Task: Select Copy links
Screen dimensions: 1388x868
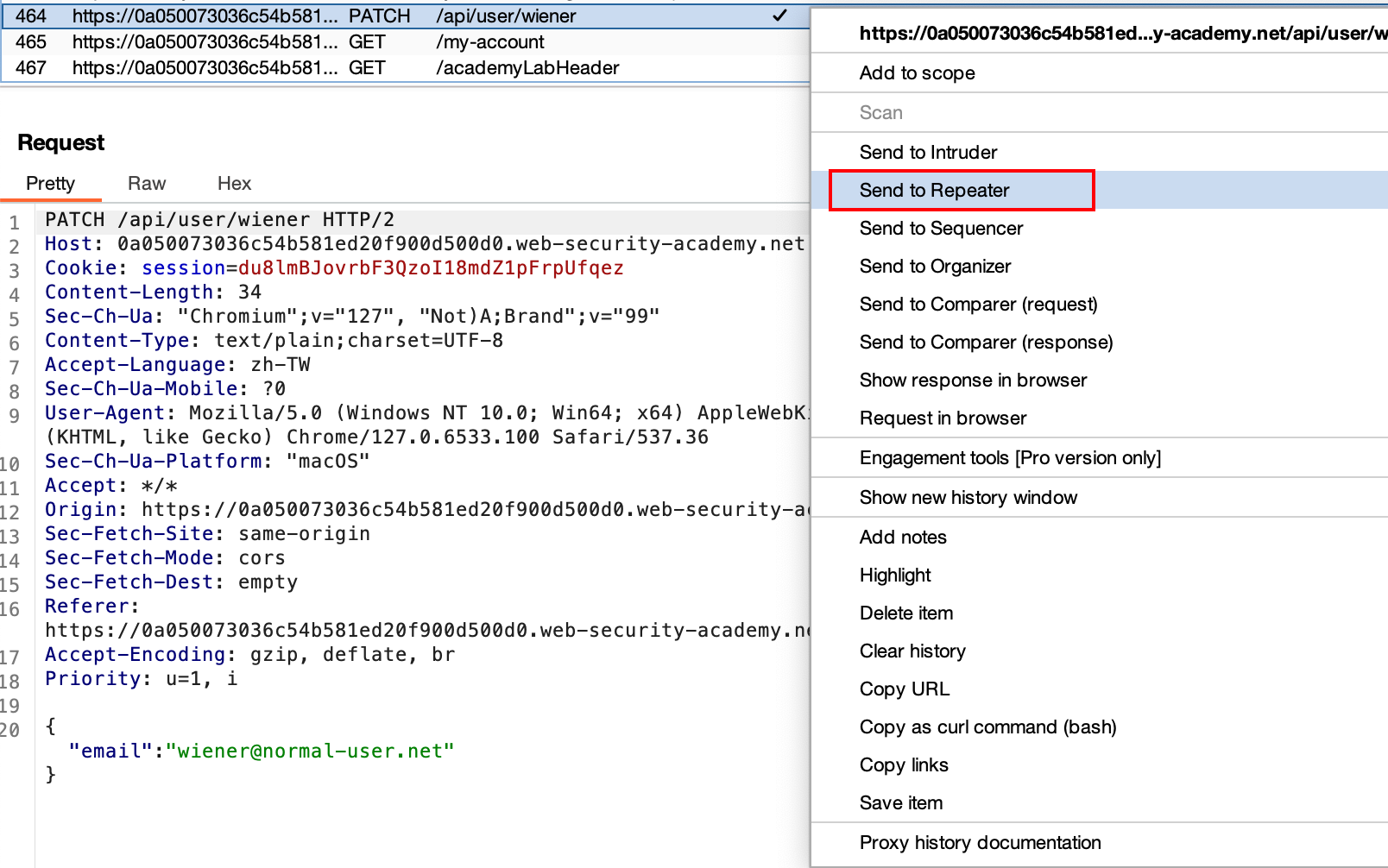Action: [1100, 764]
